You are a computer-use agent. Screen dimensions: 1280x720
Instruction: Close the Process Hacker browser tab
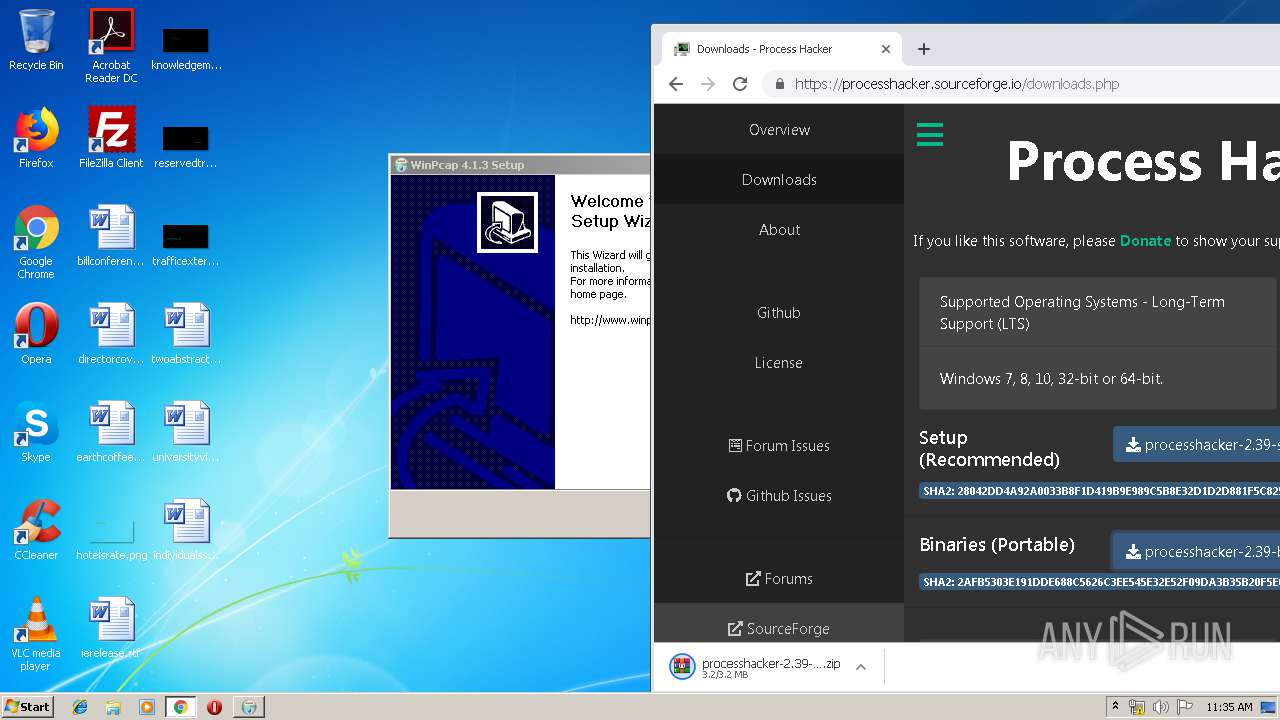click(885, 49)
